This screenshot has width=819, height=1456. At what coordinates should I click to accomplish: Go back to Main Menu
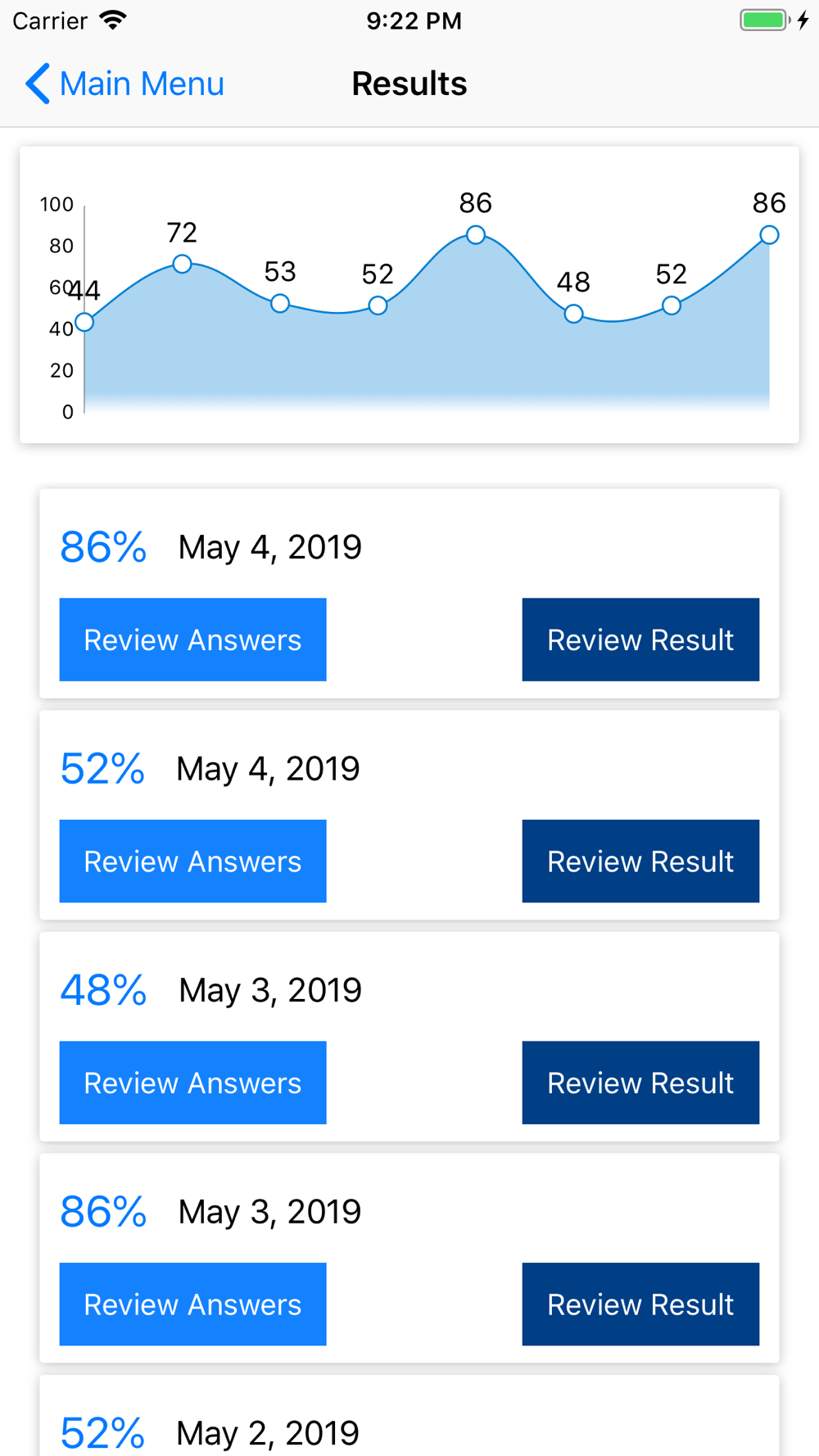(x=124, y=84)
